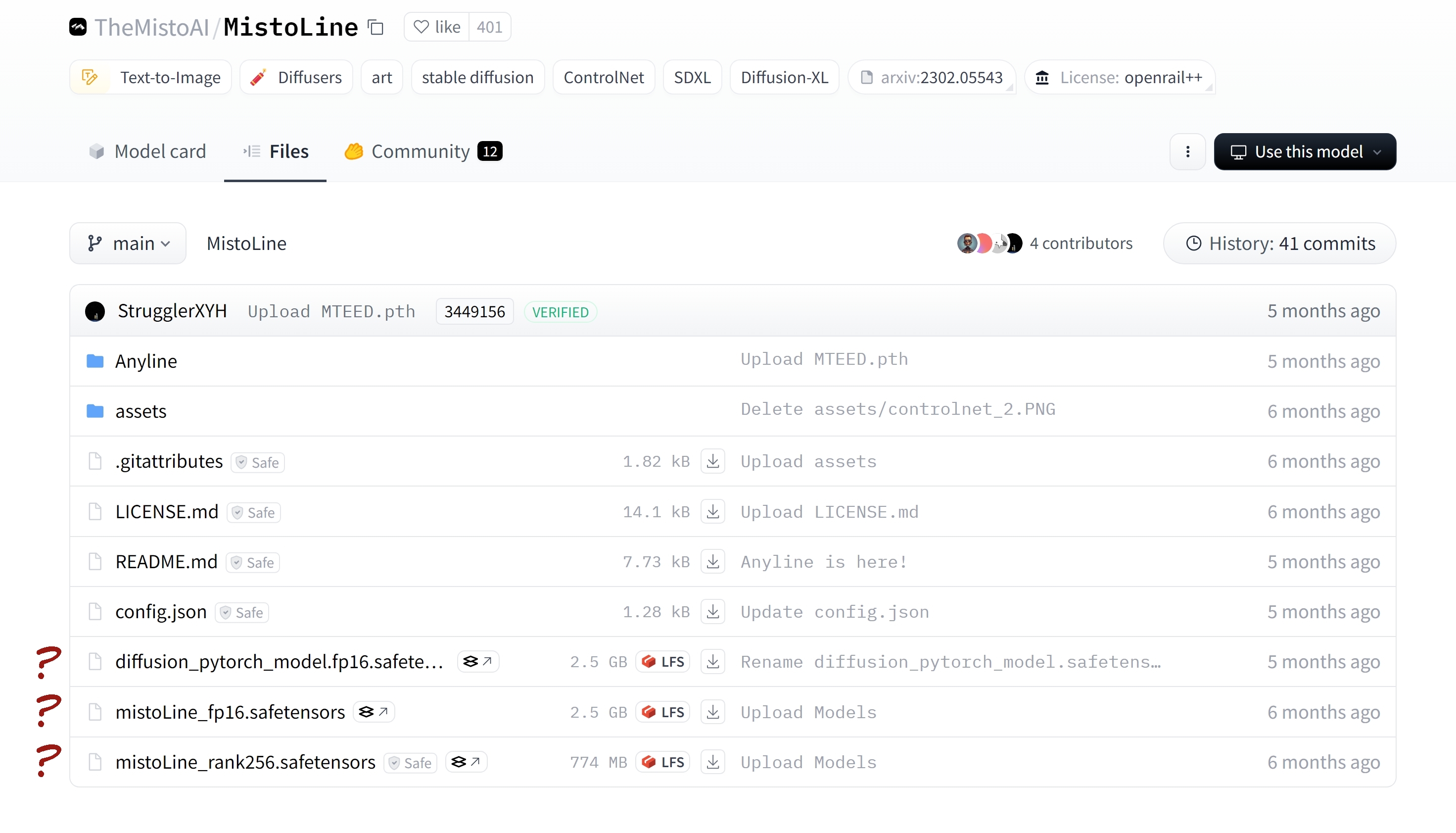Click the VERIFIED commit badge
The height and width of the screenshot is (833, 1456).
[561, 312]
